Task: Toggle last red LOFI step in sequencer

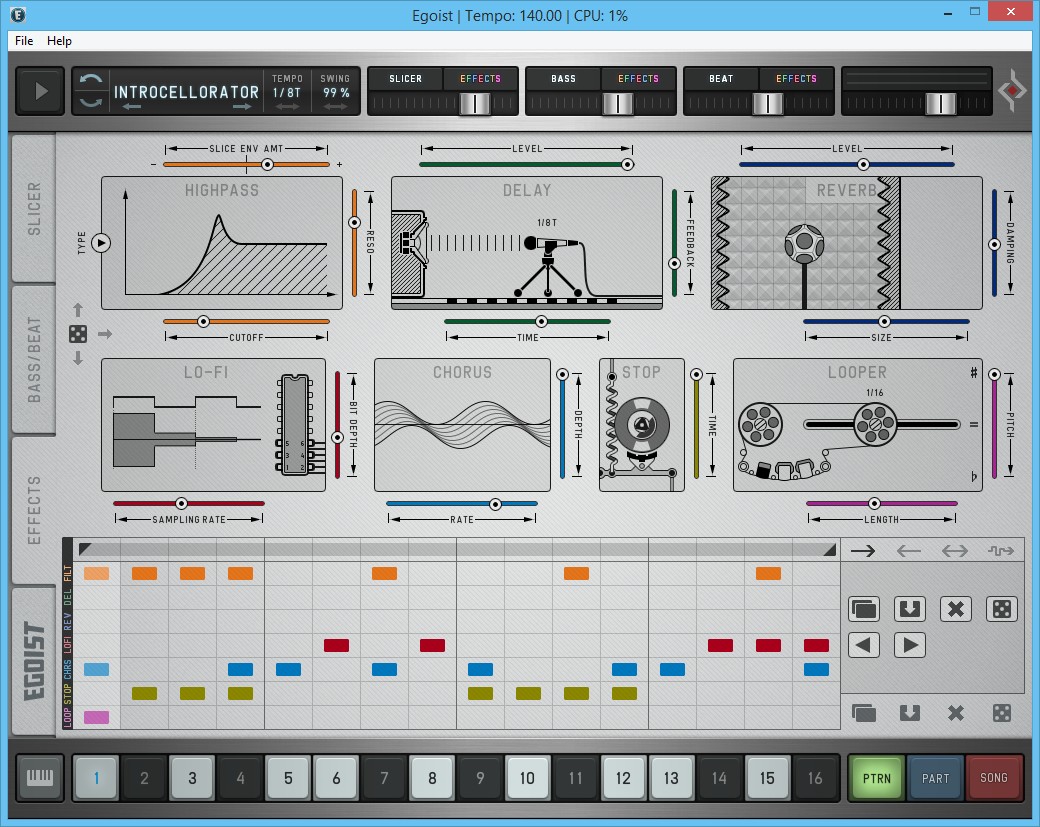Action: (x=816, y=645)
